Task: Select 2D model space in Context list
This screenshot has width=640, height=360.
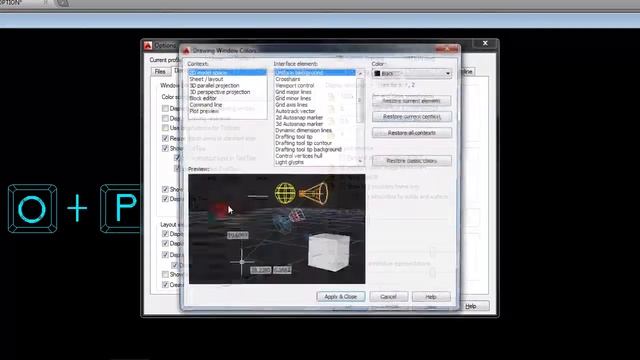Action: pyautogui.click(x=227, y=73)
